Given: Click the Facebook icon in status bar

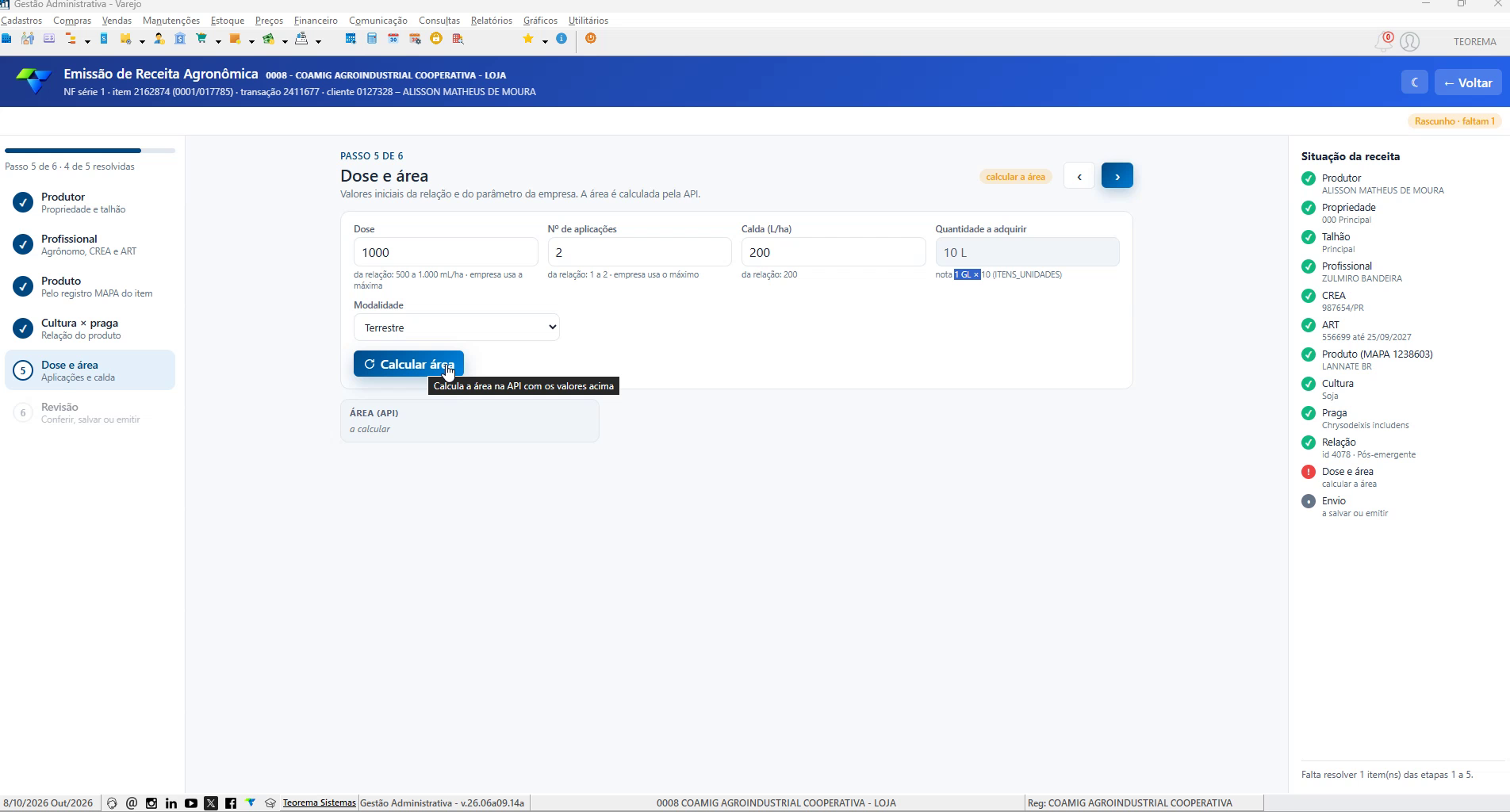Looking at the screenshot, I should (231, 803).
